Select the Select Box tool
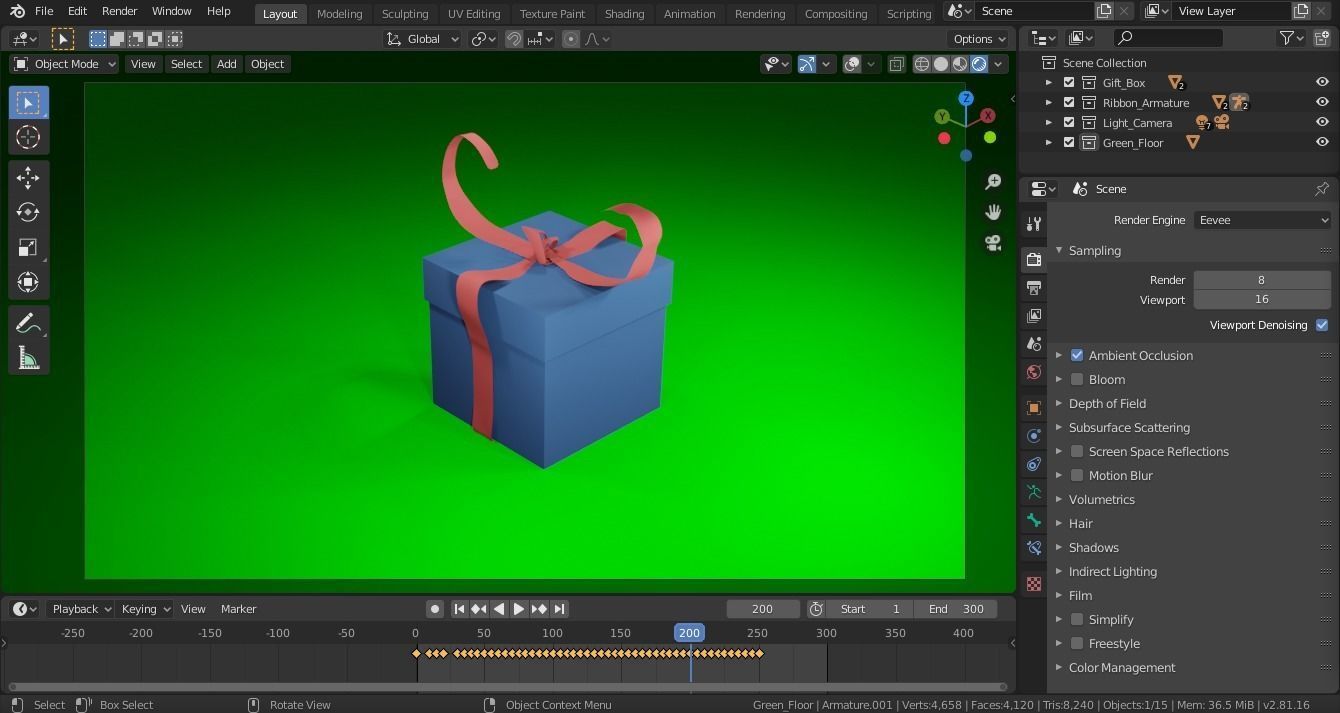1340x713 pixels. point(28,103)
